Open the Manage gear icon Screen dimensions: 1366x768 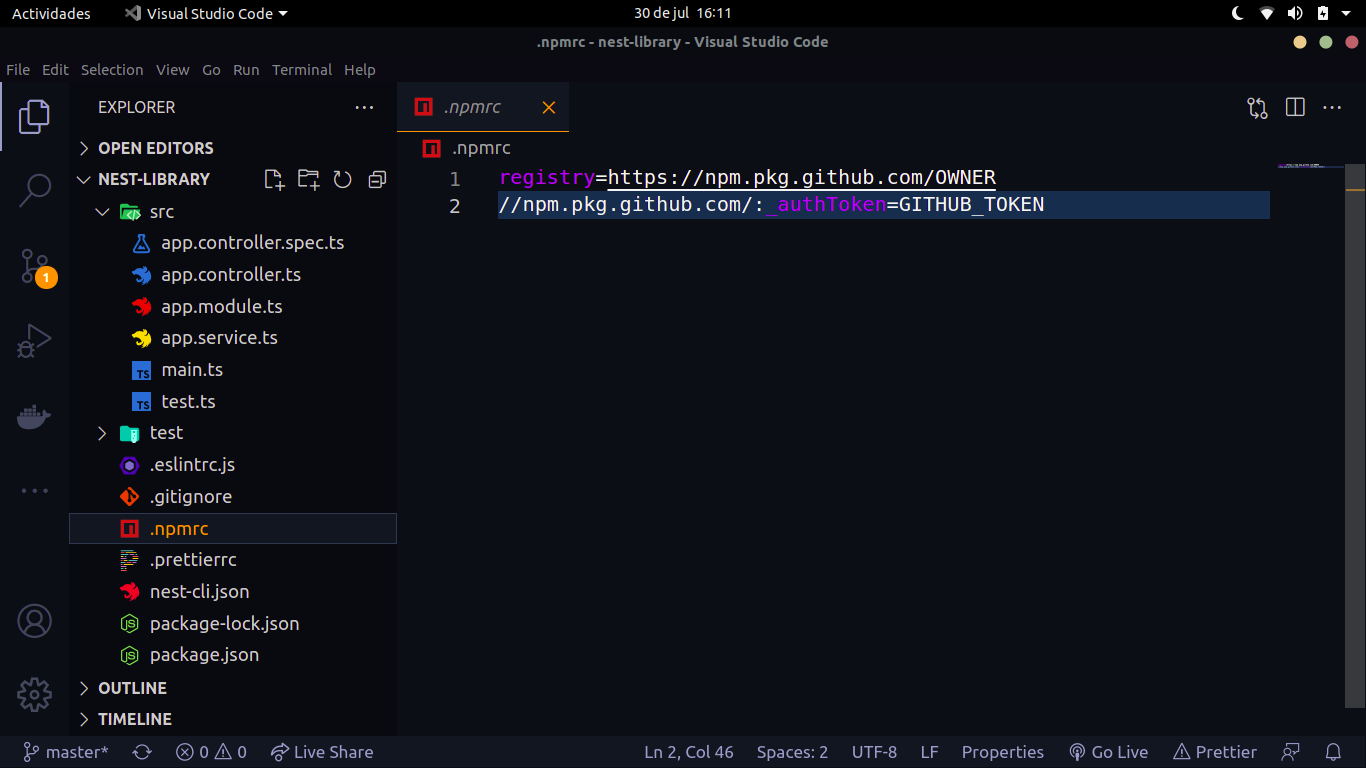pos(34,694)
